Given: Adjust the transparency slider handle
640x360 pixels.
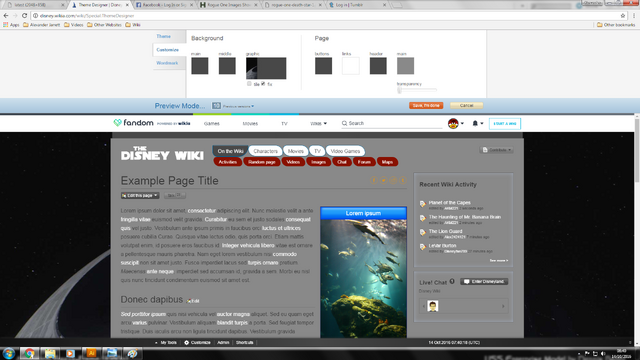Looking at the screenshot, I should (x=400, y=90).
